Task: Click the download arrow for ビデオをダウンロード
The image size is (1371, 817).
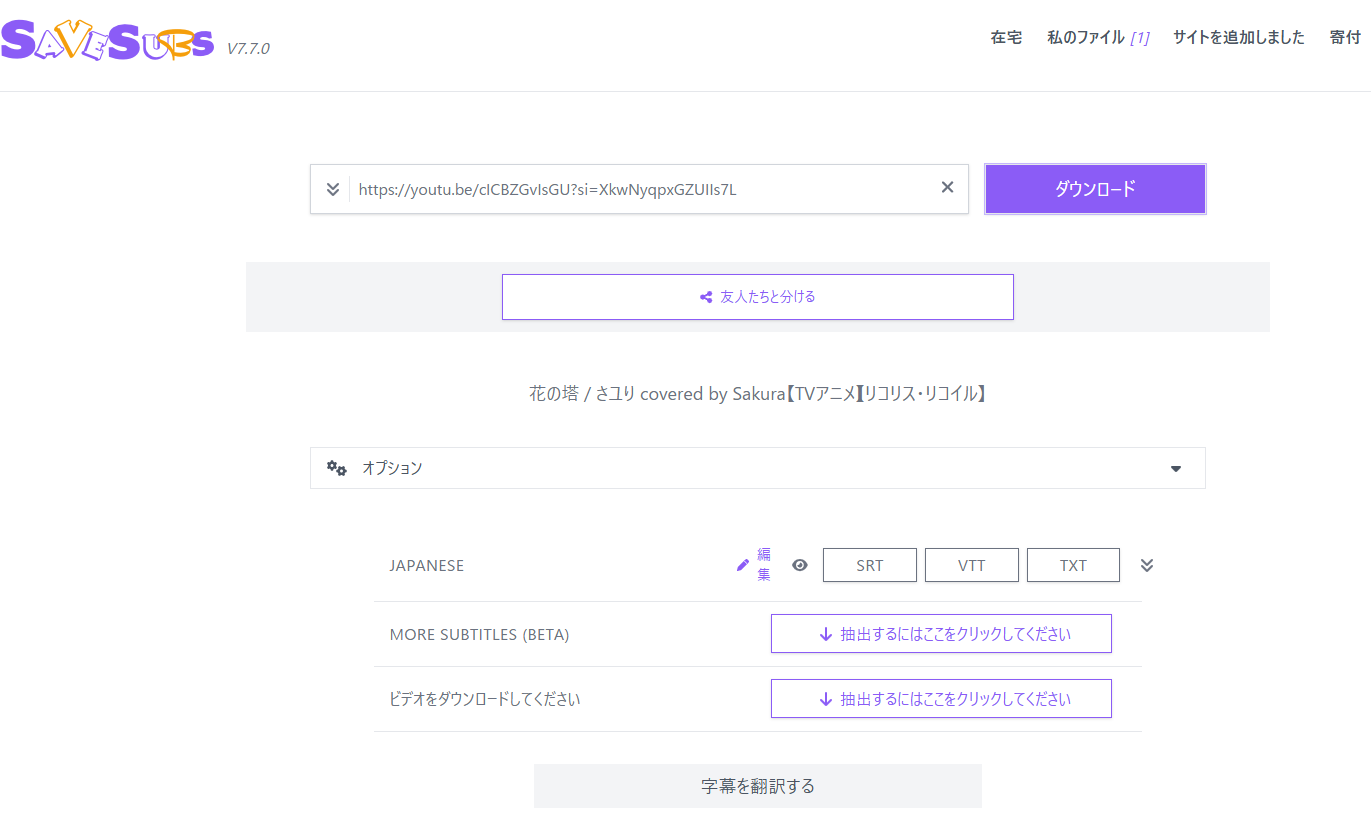Action: click(825, 698)
